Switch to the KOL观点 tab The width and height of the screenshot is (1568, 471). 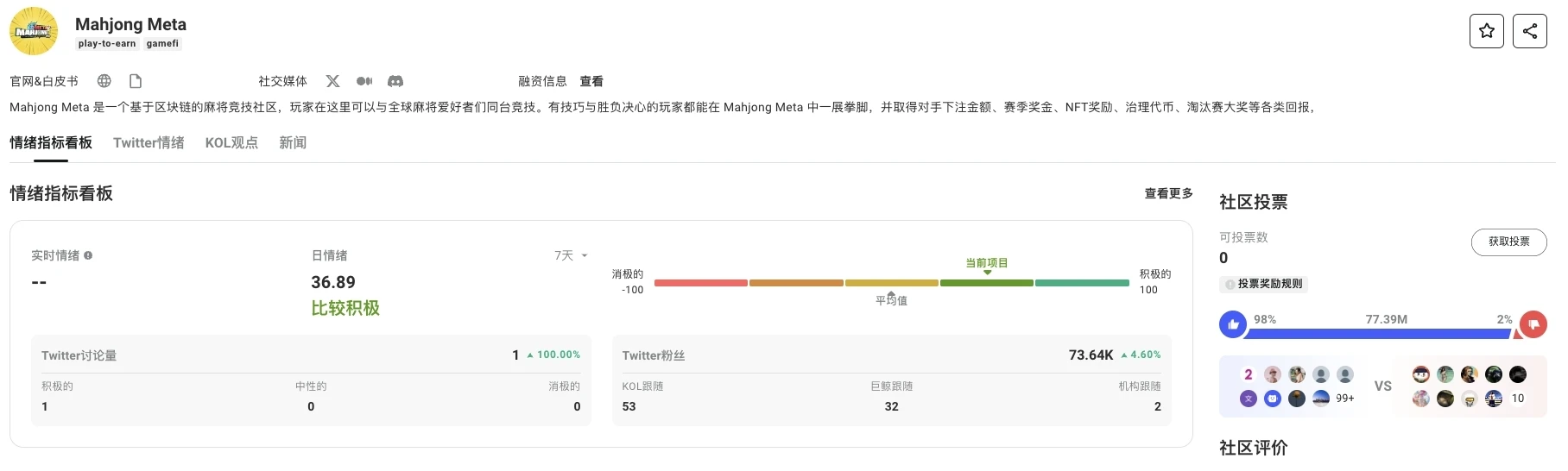tap(231, 143)
